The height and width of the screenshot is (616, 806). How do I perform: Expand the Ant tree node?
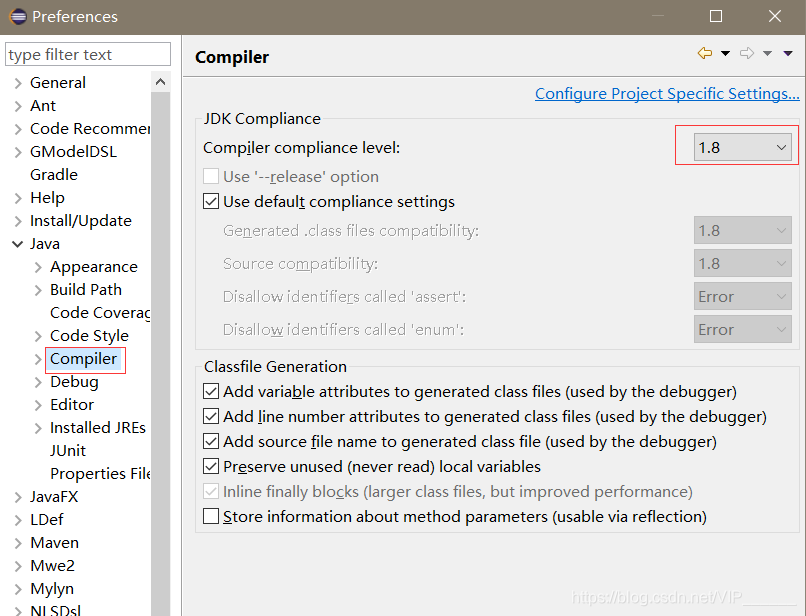pos(18,106)
